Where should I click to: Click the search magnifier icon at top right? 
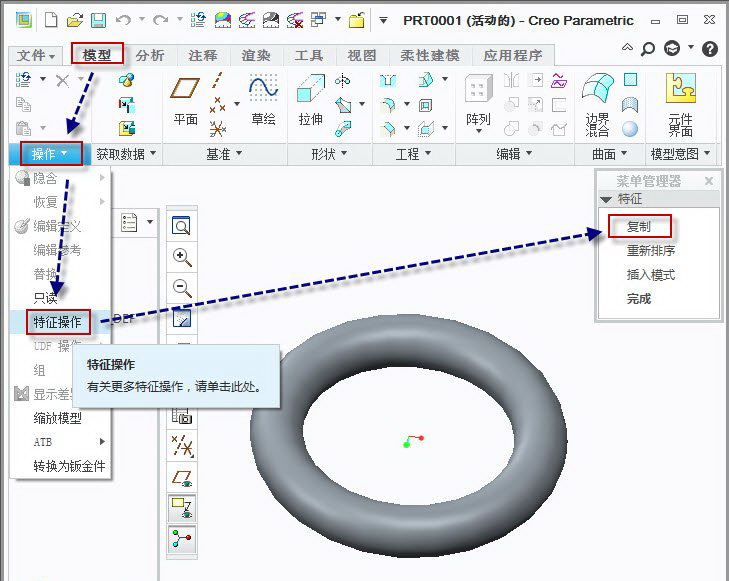pos(648,48)
